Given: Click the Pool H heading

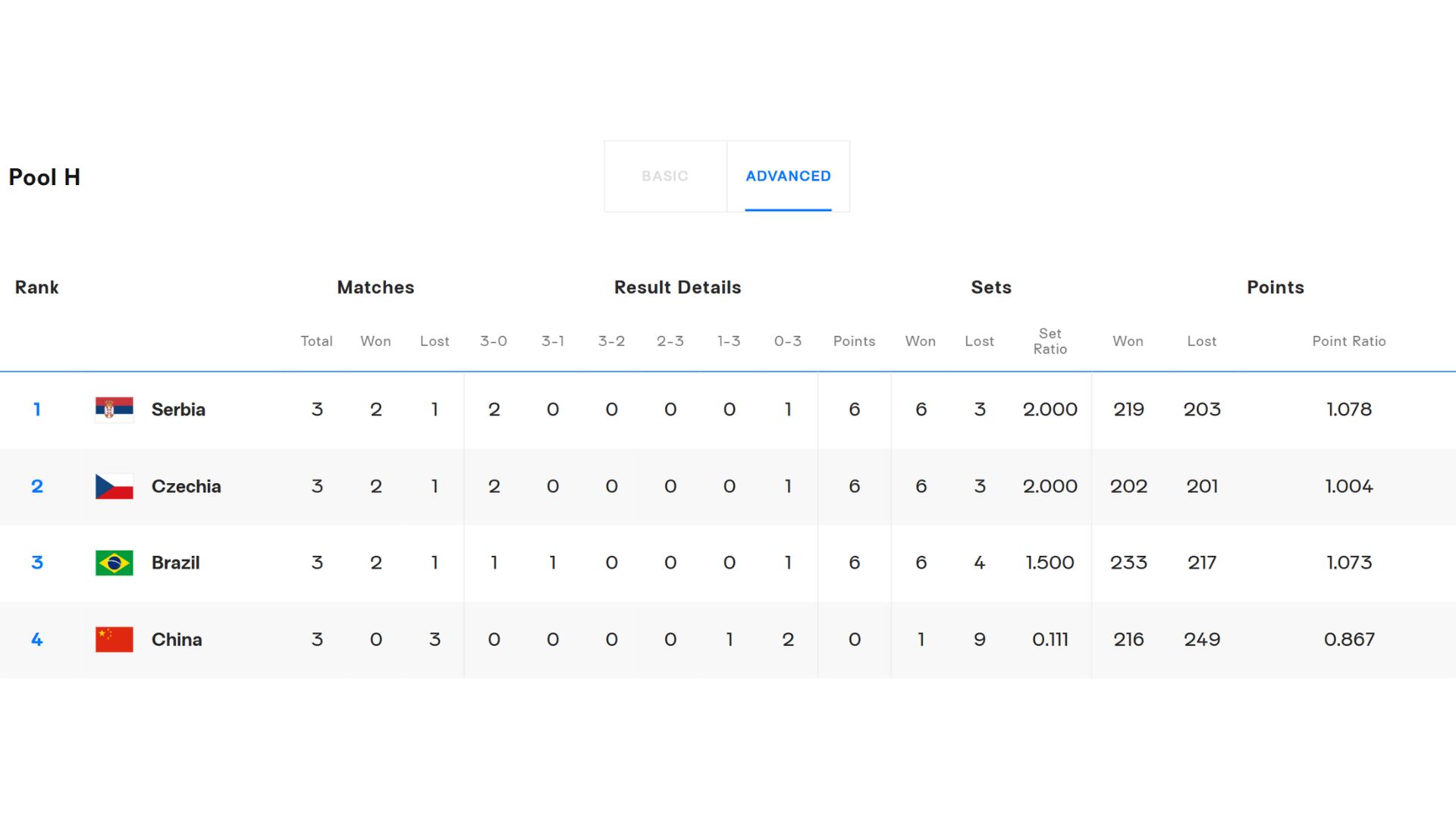Looking at the screenshot, I should [44, 177].
